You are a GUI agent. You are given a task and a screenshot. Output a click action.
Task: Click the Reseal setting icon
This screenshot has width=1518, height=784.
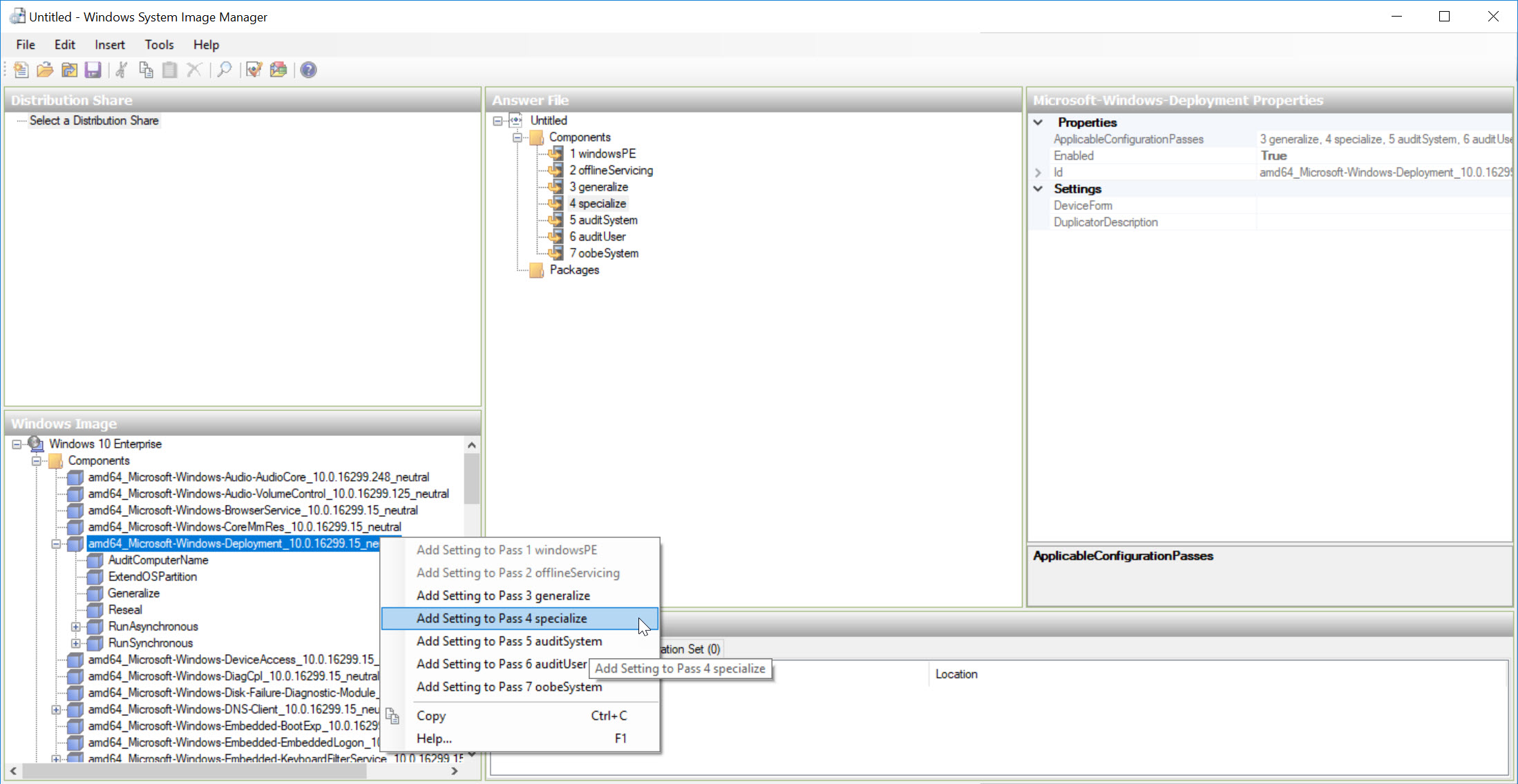(95, 610)
